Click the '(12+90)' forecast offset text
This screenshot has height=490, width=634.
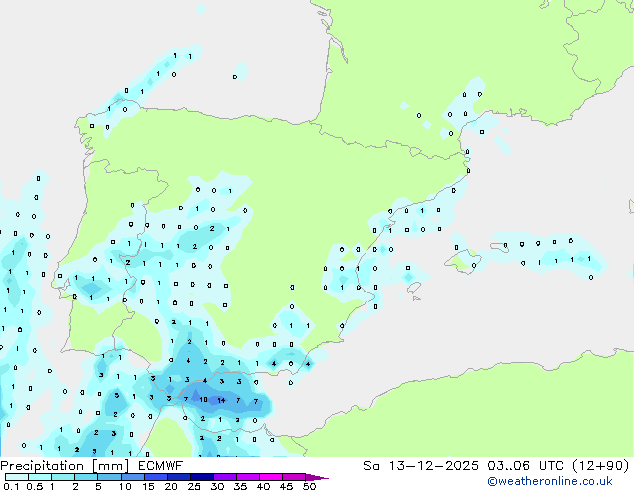(x=601, y=466)
